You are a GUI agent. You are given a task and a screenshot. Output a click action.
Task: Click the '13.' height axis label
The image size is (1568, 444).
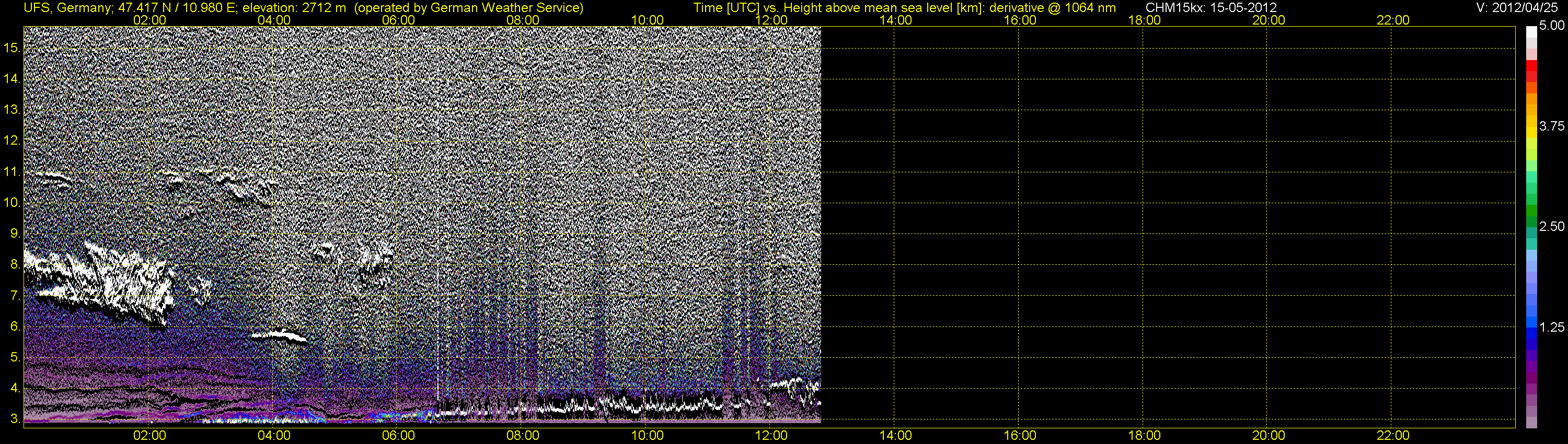(x=12, y=110)
